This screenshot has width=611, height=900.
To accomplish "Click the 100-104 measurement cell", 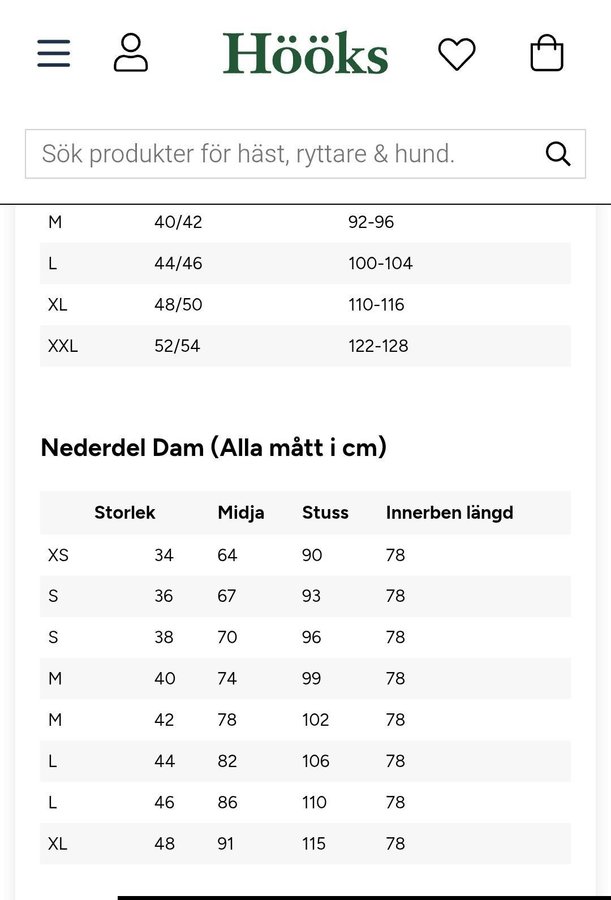I will click(x=380, y=263).
